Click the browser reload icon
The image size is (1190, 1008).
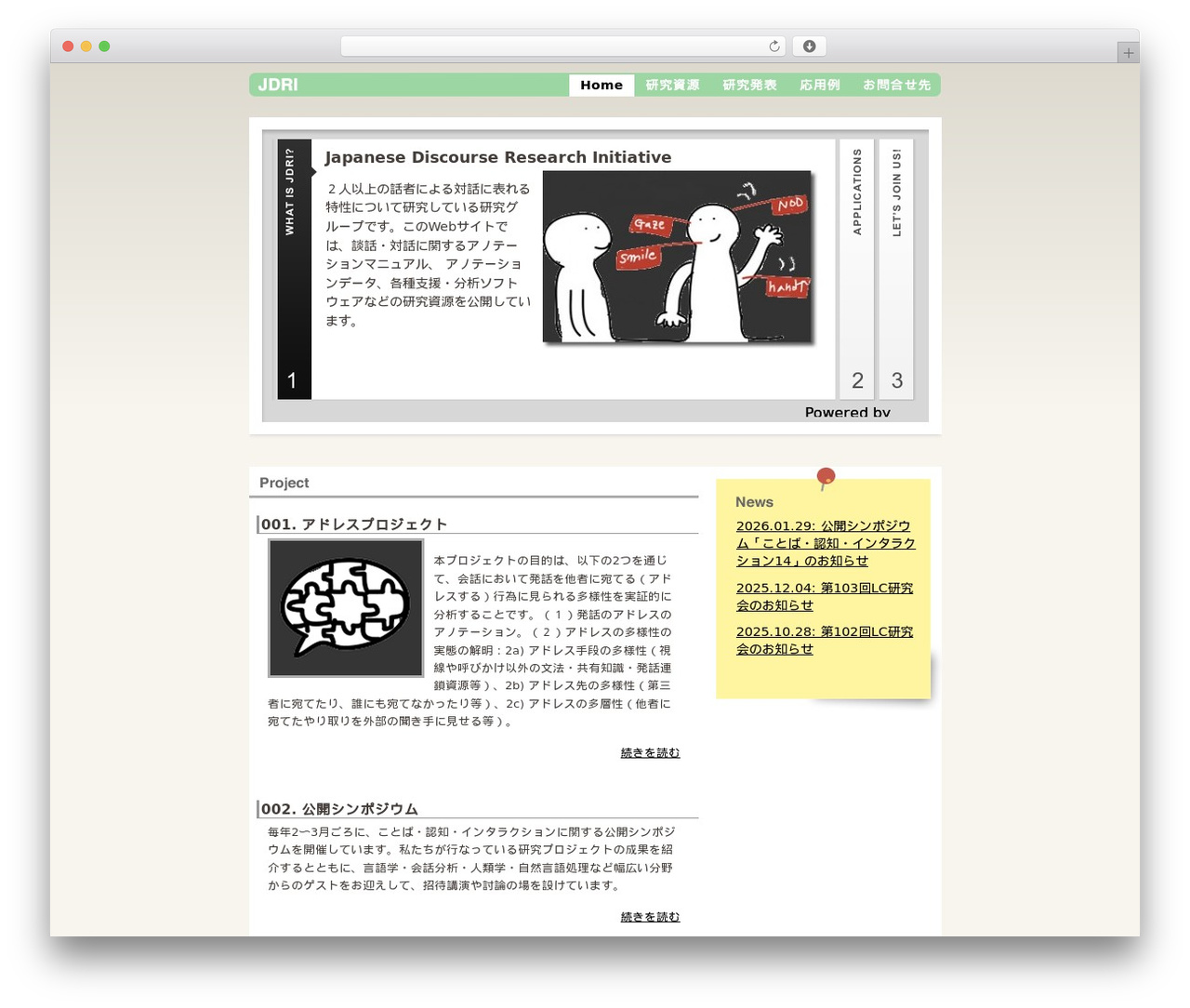pyautogui.click(x=774, y=46)
